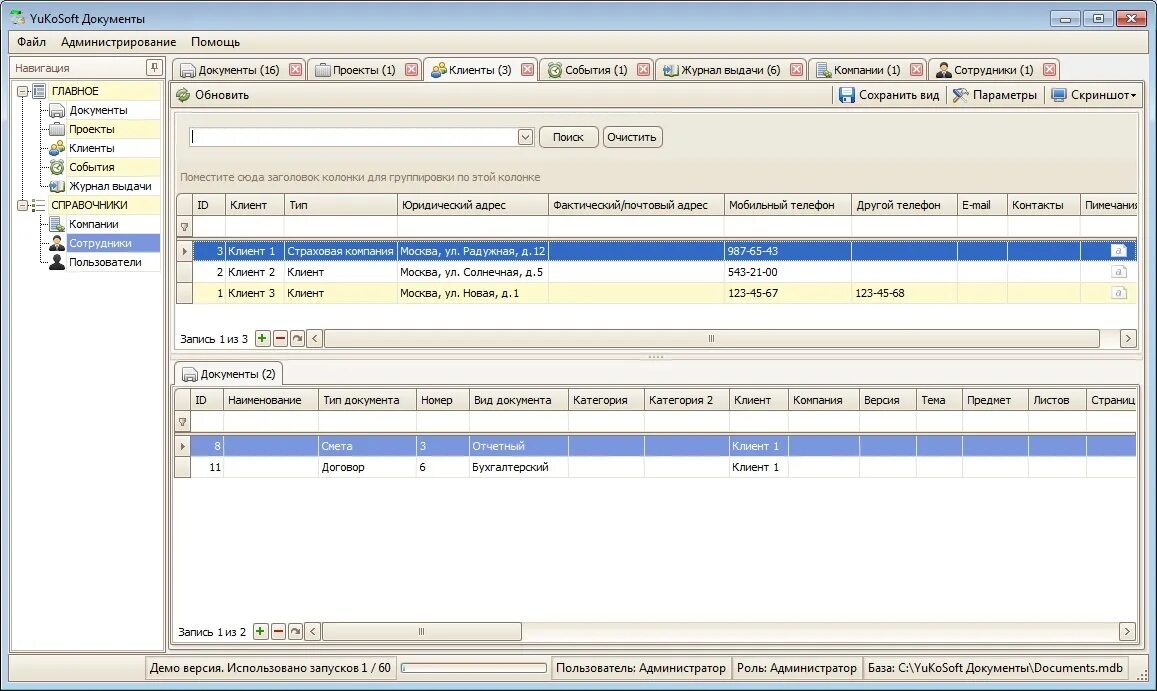
Task: Click the Поиск button
Action: coord(568,137)
